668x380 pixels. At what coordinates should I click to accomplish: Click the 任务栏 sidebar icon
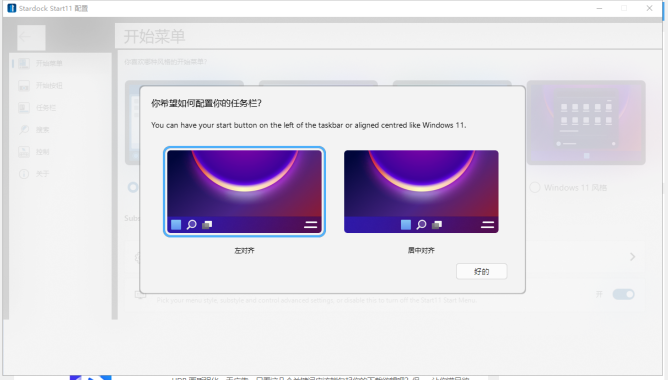point(24,108)
